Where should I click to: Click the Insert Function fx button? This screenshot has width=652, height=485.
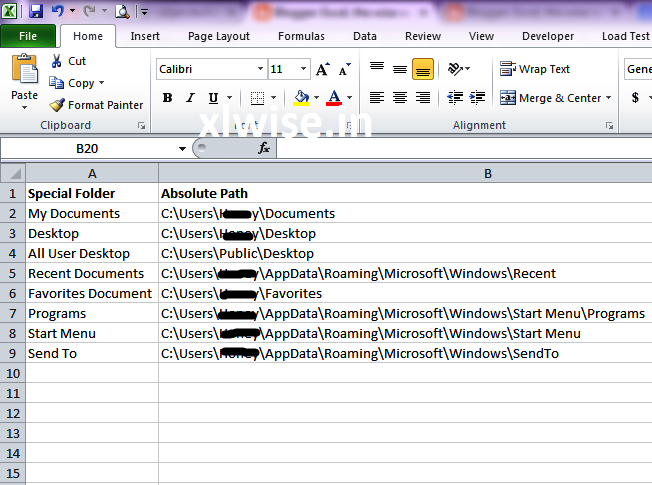264,148
